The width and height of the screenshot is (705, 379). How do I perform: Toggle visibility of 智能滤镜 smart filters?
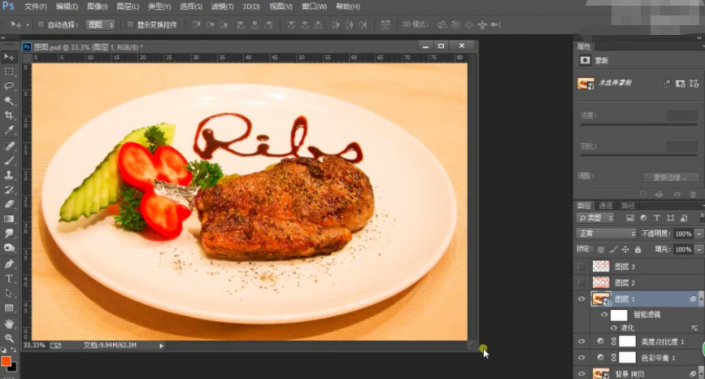(x=604, y=315)
